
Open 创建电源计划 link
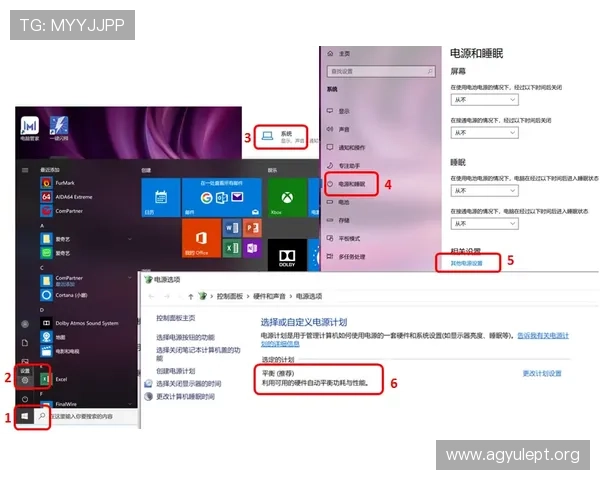click(176, 371)
